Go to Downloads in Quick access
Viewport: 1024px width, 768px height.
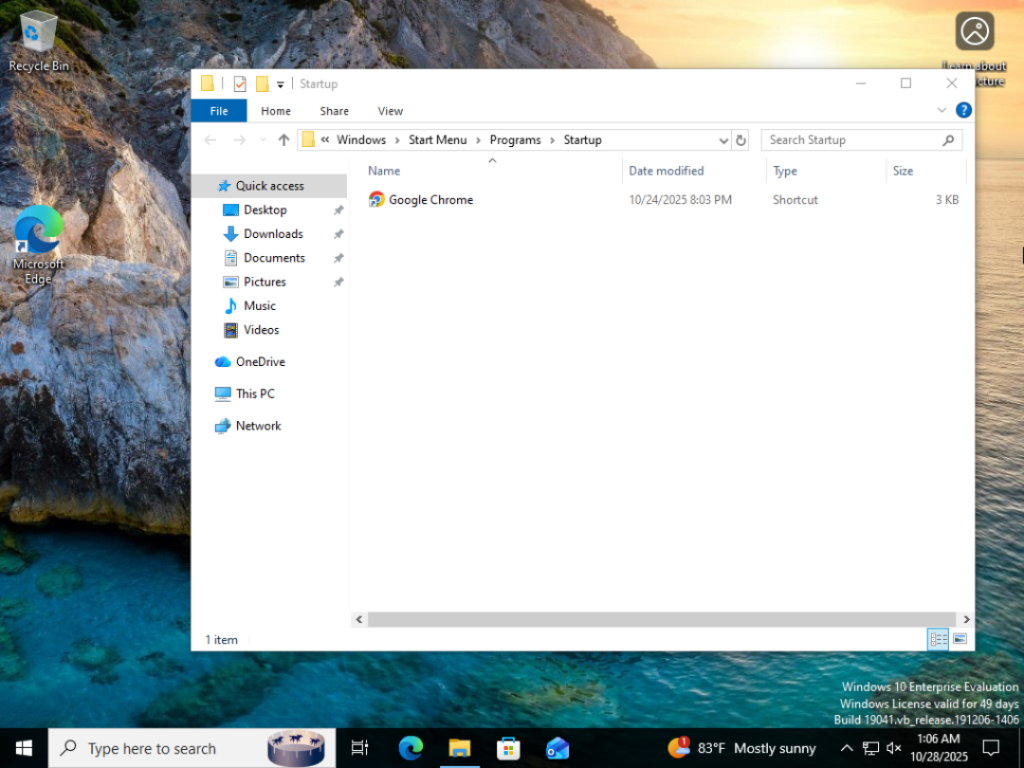(x=273, y=234)
